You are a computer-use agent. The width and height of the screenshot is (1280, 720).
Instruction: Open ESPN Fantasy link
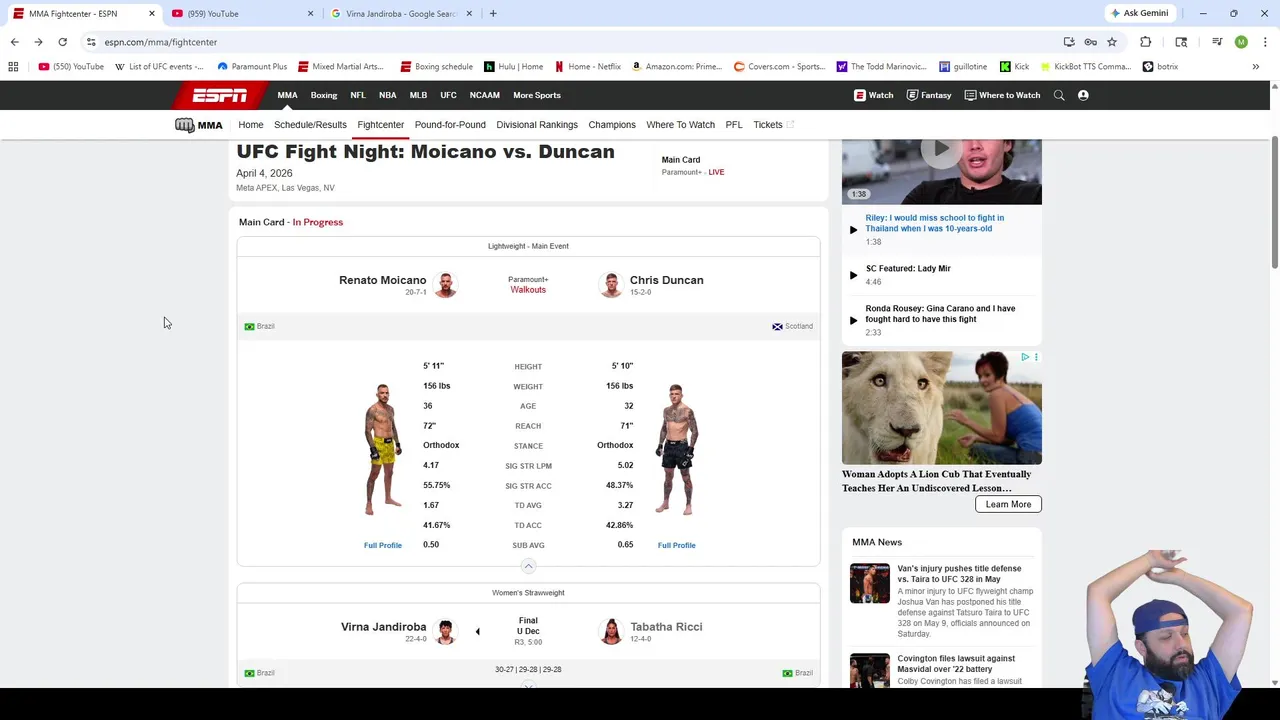point(929,95)
